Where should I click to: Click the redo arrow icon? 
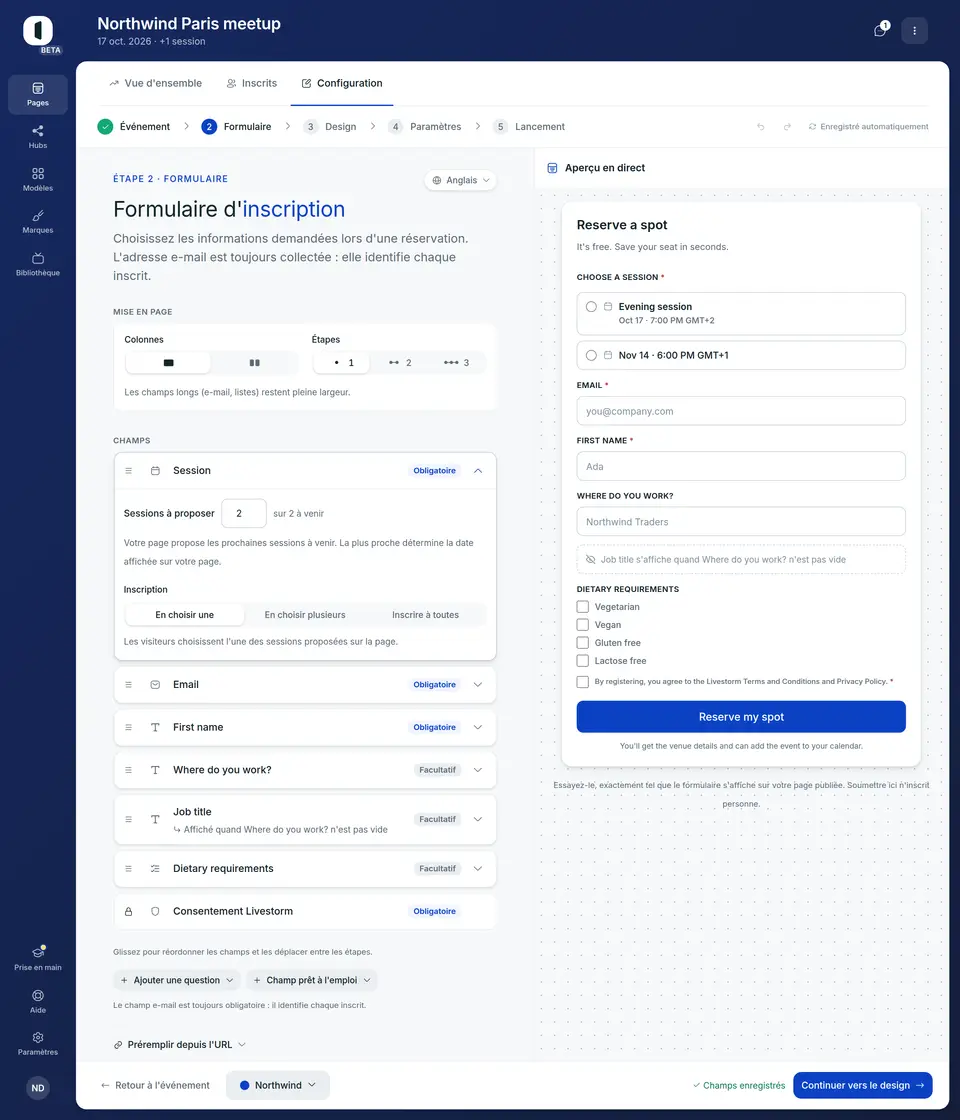[x=787, y=126]
